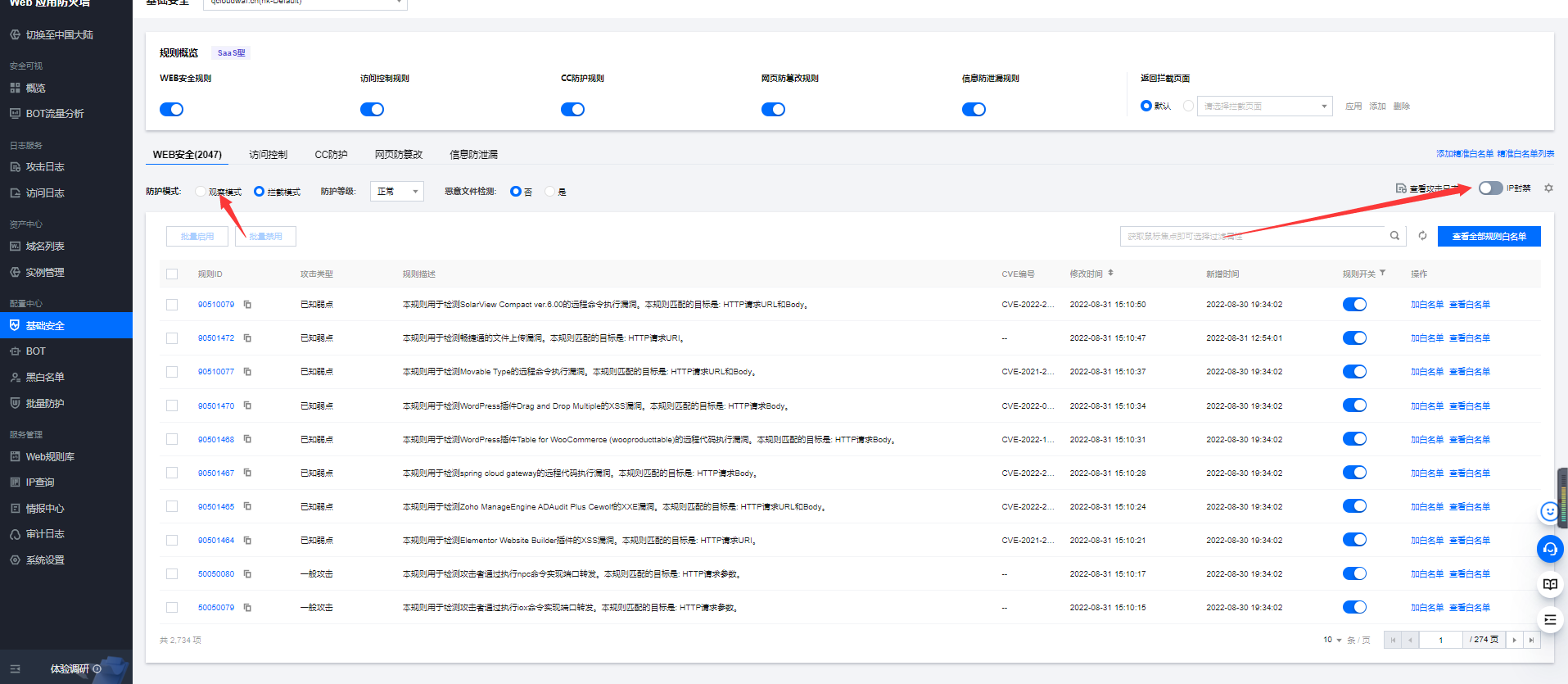Open the book documentation floating icon
This screenshot has width=1568, height=684.
pyautogui.click(x=1550, y=584)
